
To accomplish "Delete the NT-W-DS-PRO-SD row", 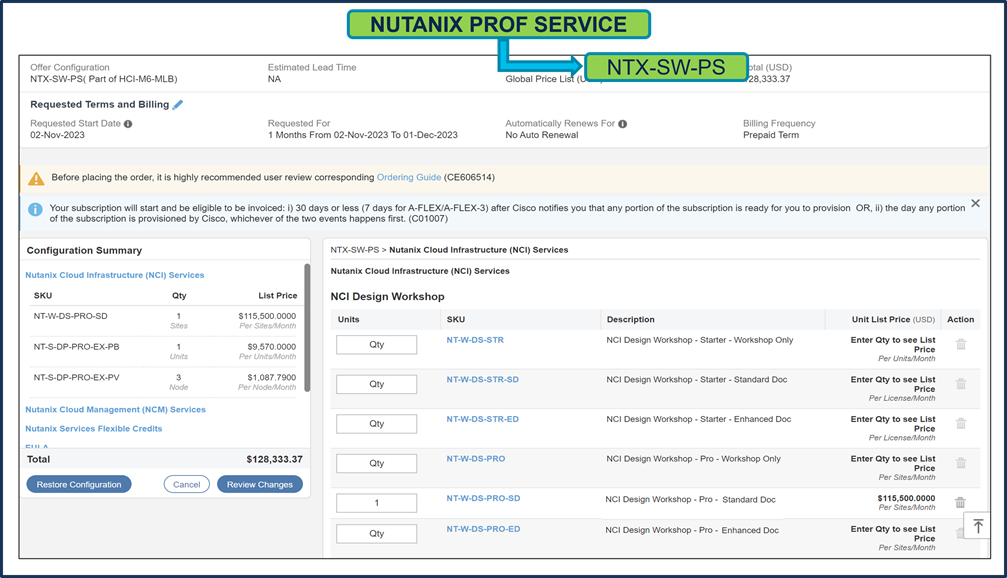I will [x=960, y=502].
